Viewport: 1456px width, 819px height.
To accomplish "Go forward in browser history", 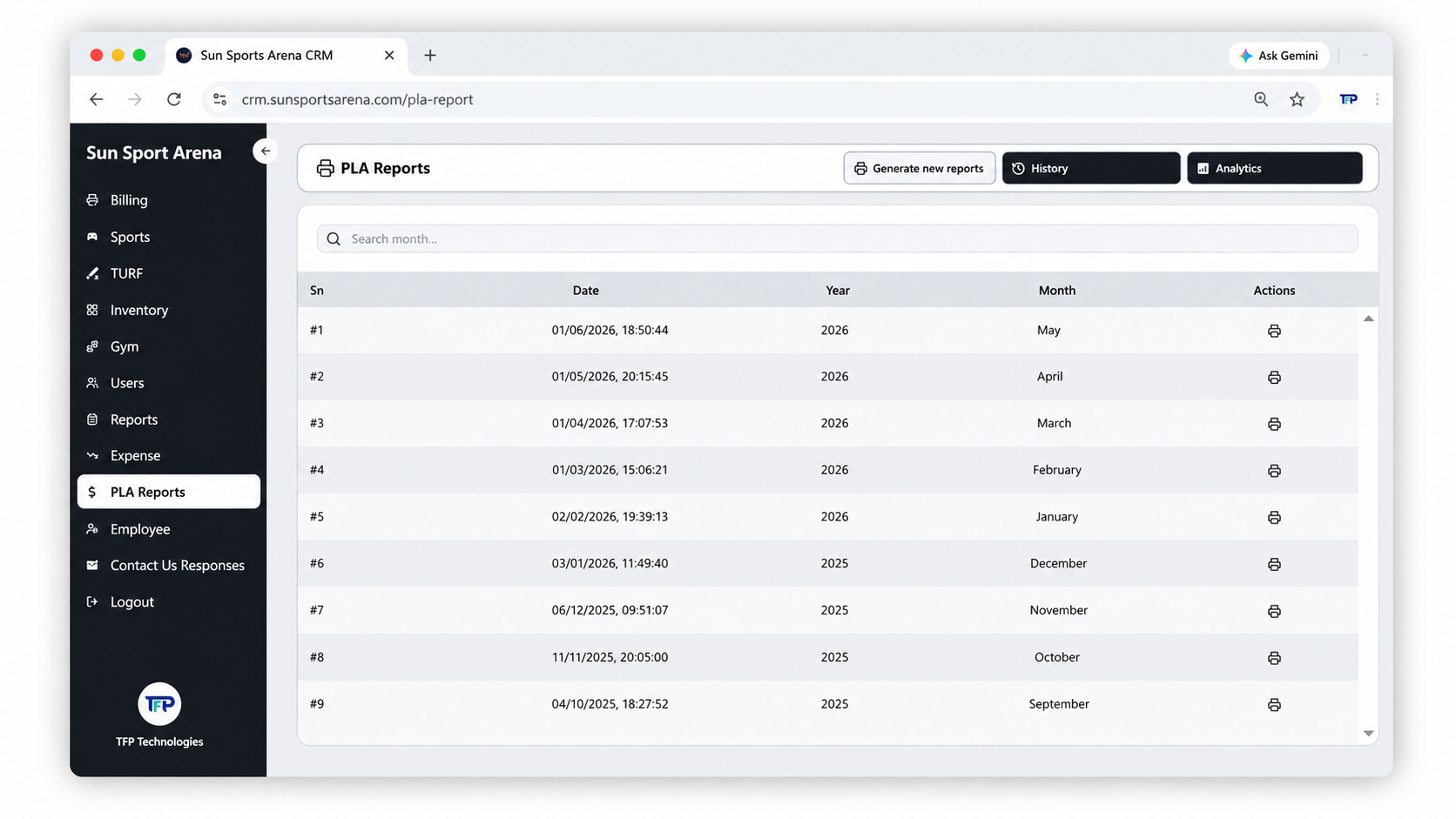I will click(x=135, y=99).
